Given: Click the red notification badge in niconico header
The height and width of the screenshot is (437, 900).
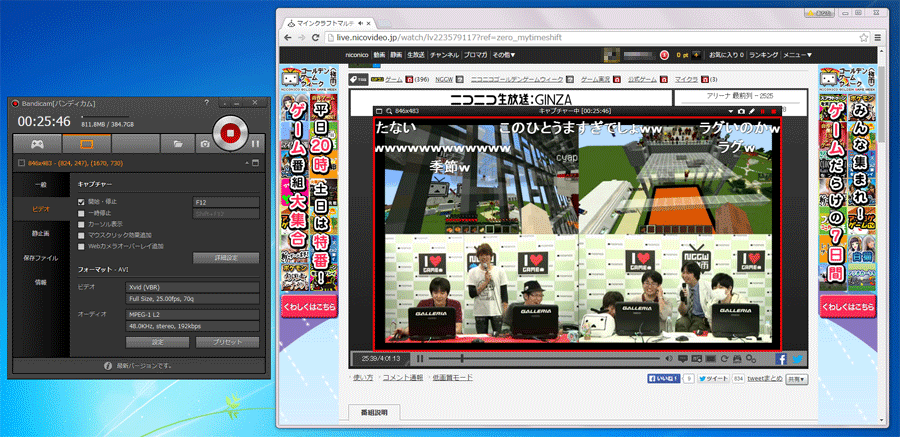Looking at the screenshot, I should pos(664,55).
